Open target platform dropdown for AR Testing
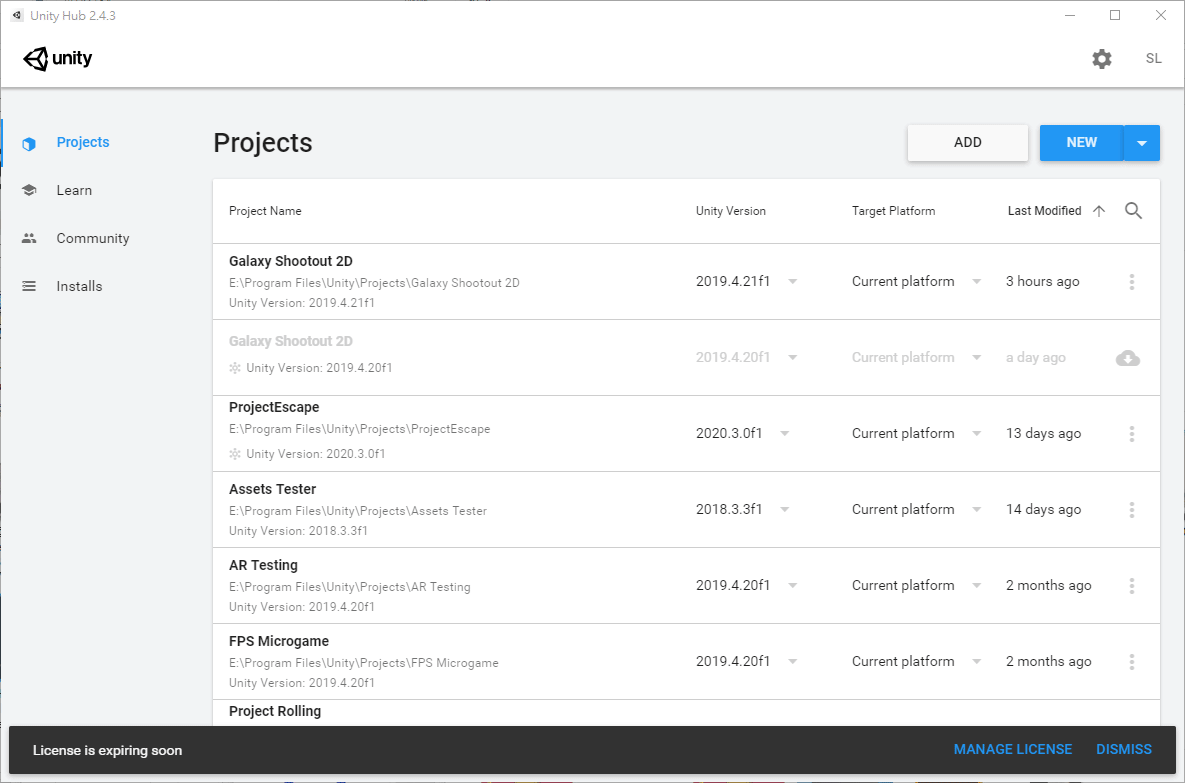 pyautogui.click(x=976, y=586)
